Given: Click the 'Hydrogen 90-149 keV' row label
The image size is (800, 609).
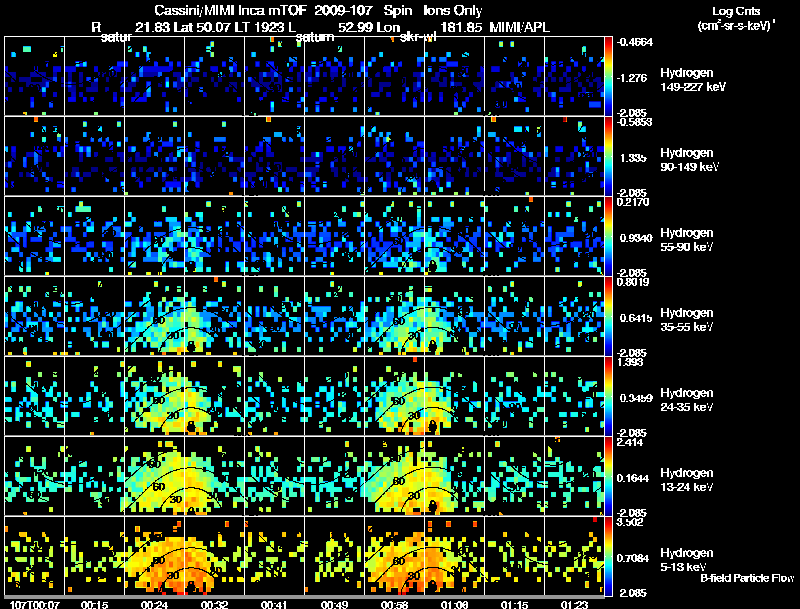Looking at the screenshot, I should [689, 160].
